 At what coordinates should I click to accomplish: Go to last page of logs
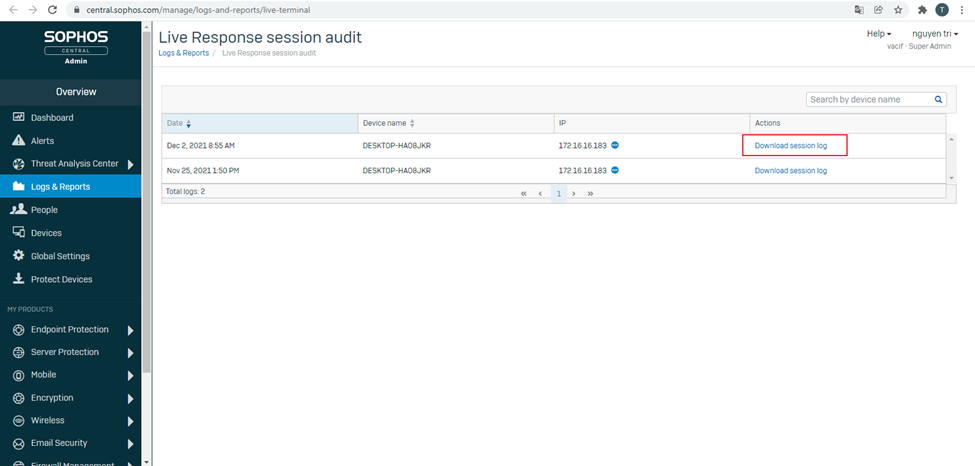pos(590,193)
